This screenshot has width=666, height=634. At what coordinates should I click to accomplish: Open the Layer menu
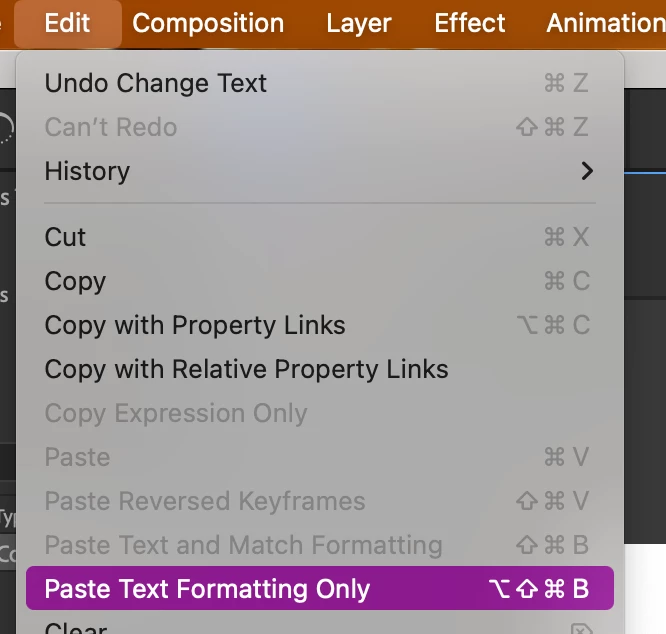[x=358, y=23]
